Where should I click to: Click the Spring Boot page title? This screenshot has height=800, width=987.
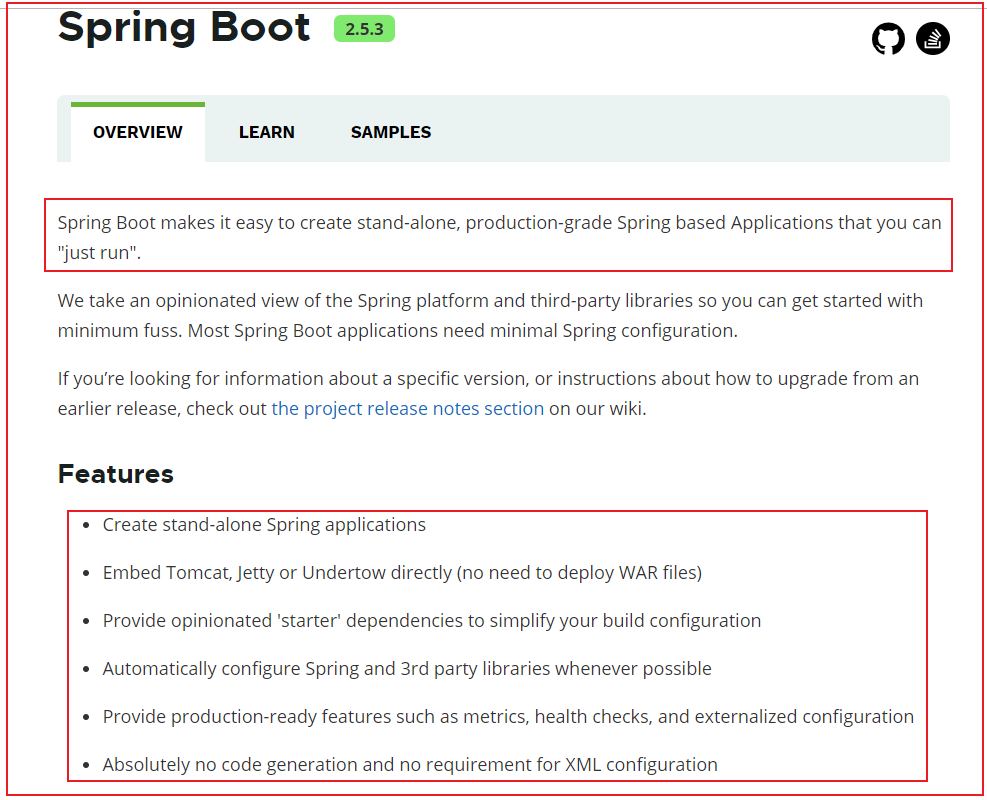[x=184, y=28]
